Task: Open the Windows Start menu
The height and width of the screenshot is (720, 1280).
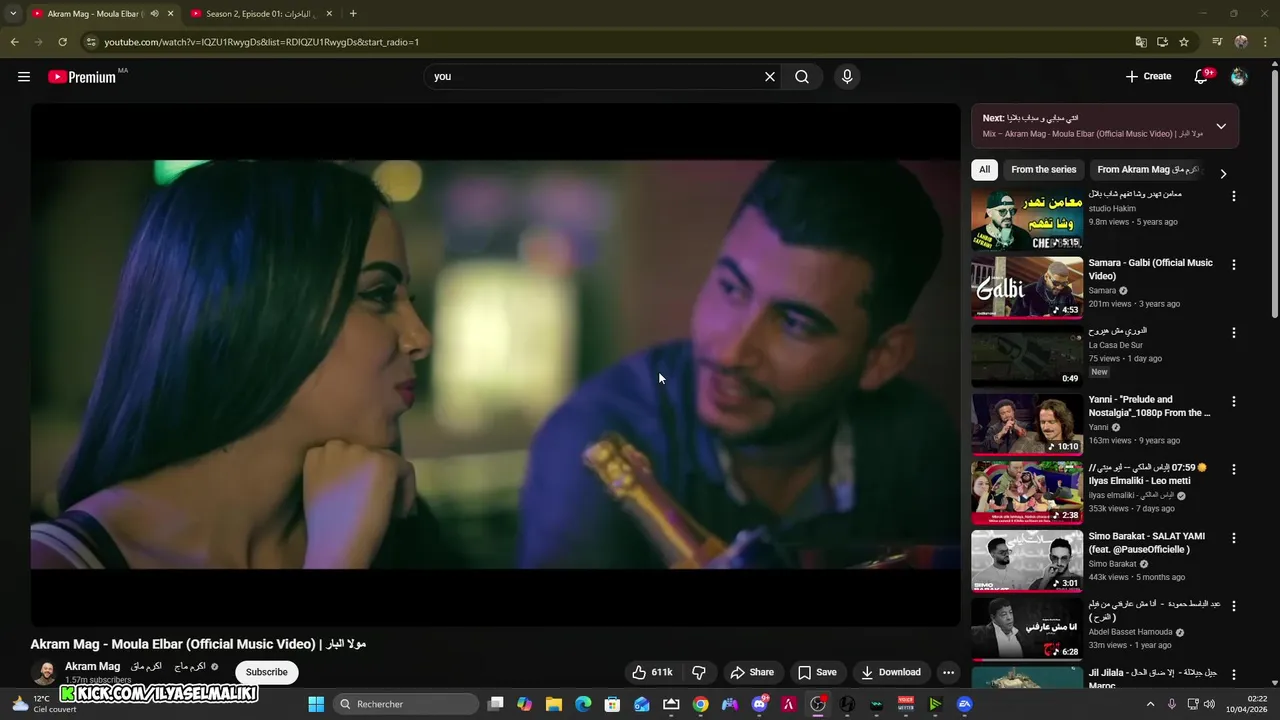Action: tap(316, 704)
